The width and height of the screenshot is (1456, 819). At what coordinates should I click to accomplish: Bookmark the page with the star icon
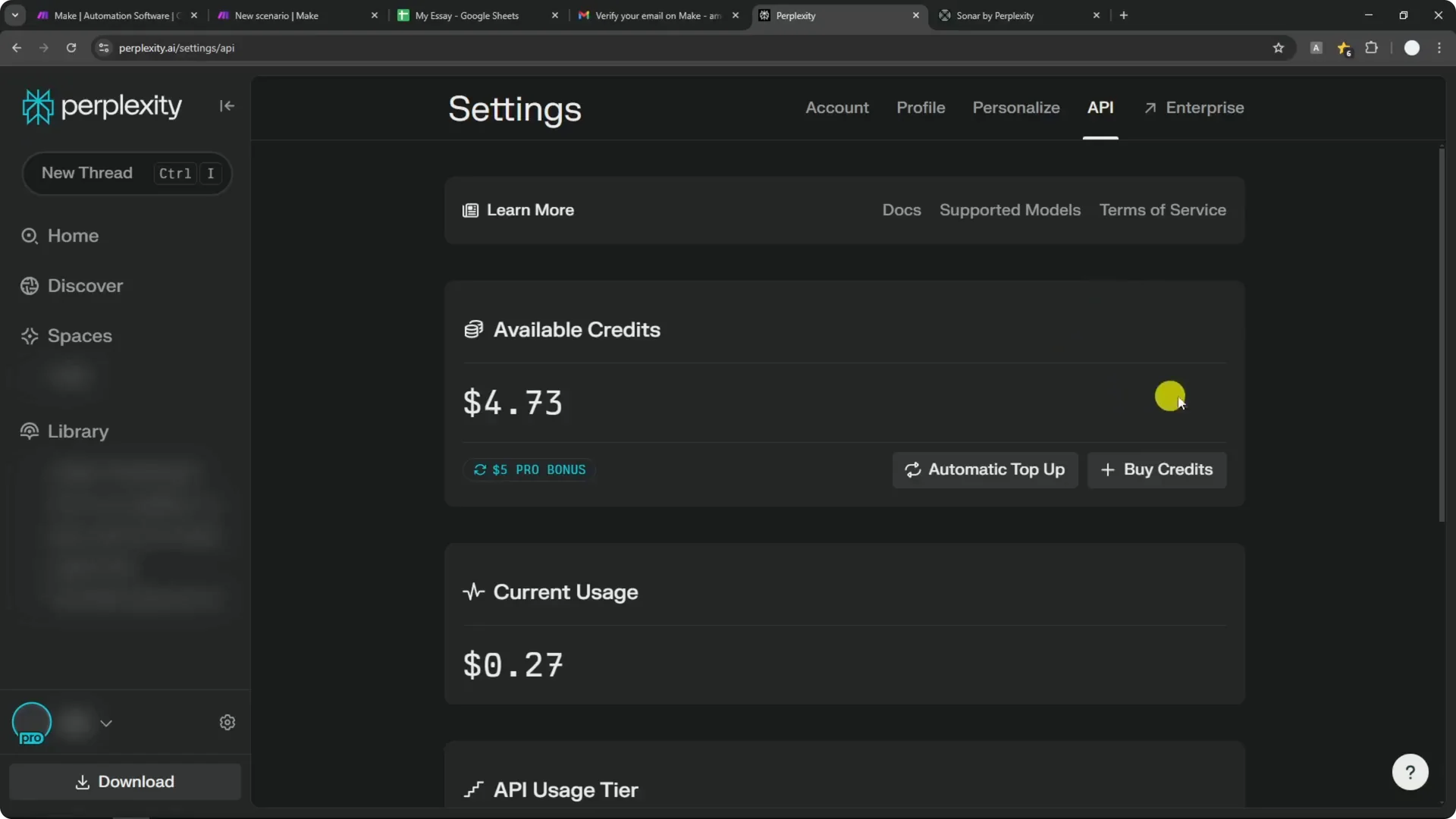pyautogui.click(x=1279, y=47)
